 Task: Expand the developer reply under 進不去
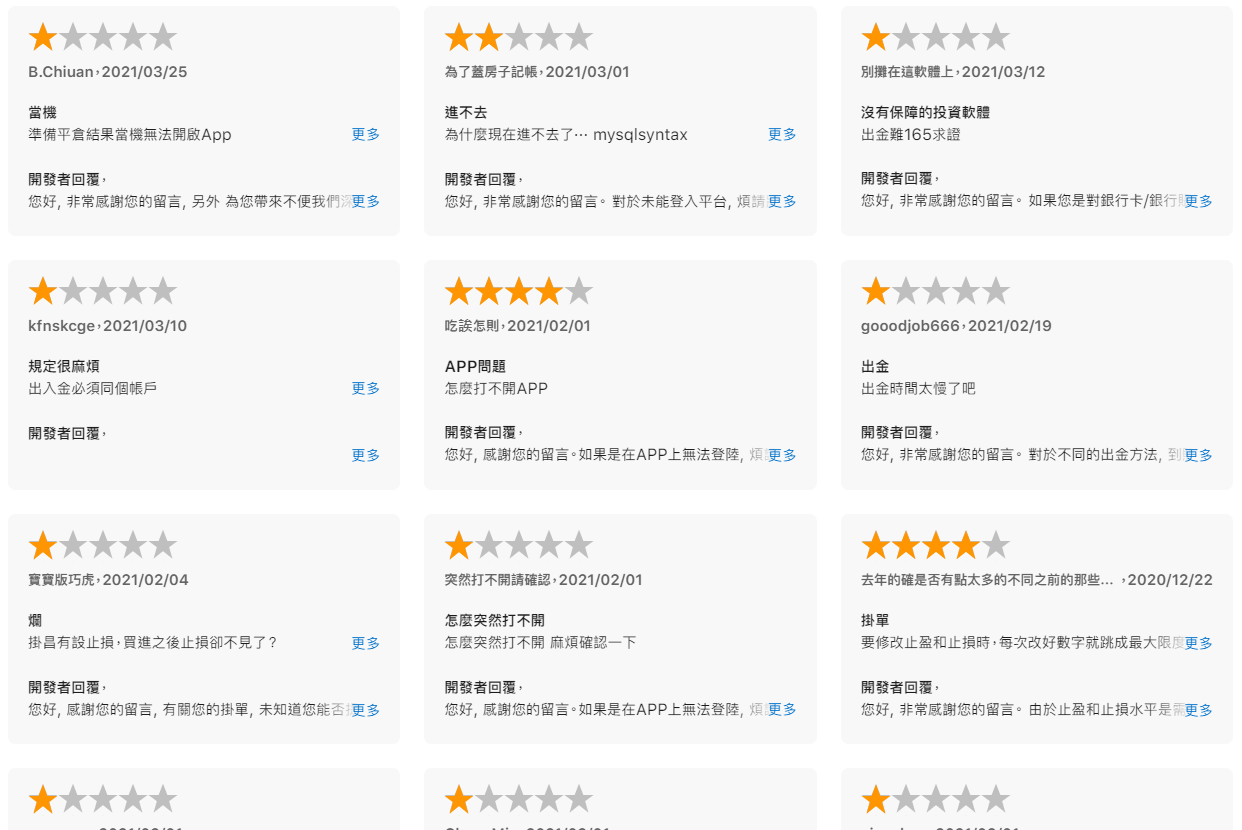click(781, 201)
